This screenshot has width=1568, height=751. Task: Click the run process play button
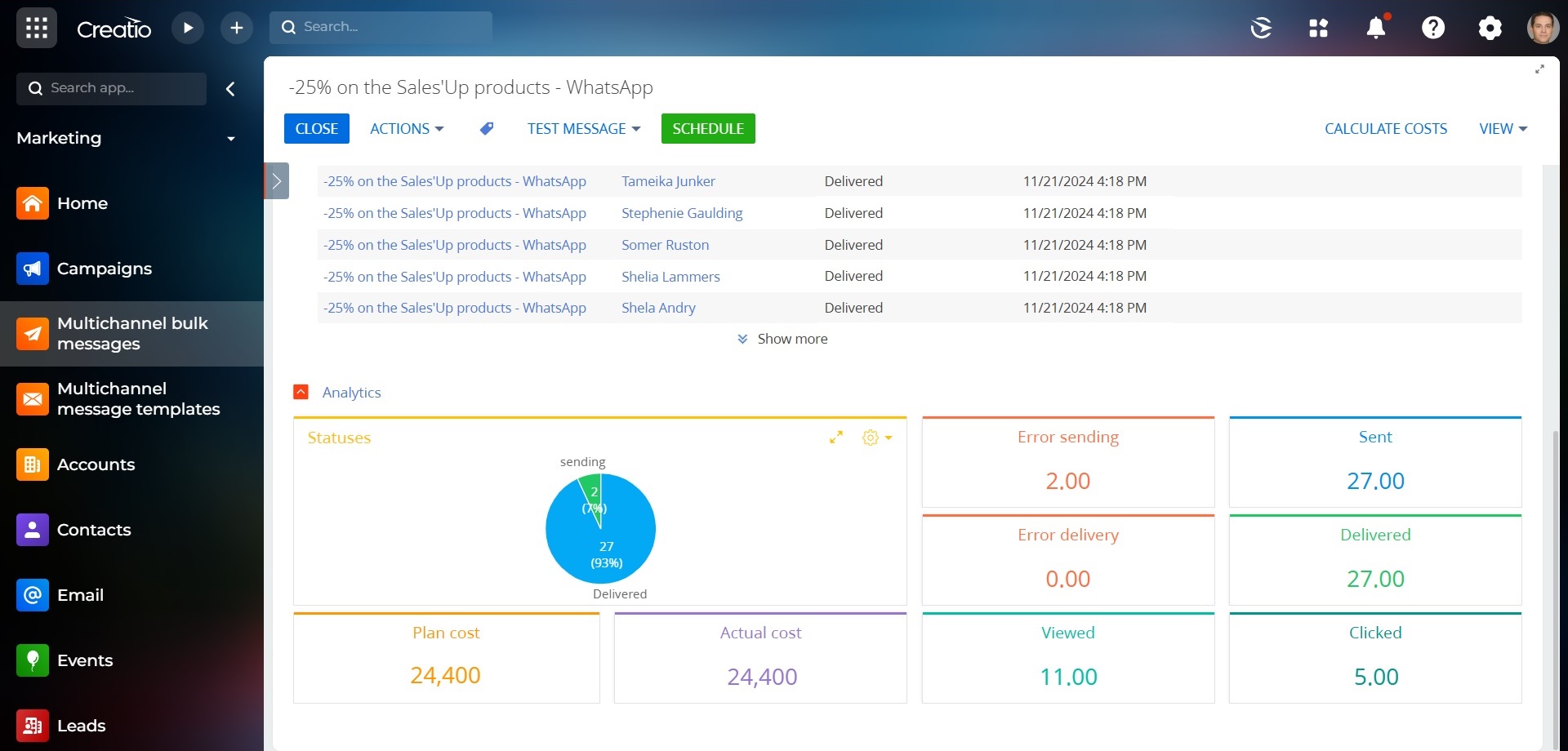click(x=188, y=28)
